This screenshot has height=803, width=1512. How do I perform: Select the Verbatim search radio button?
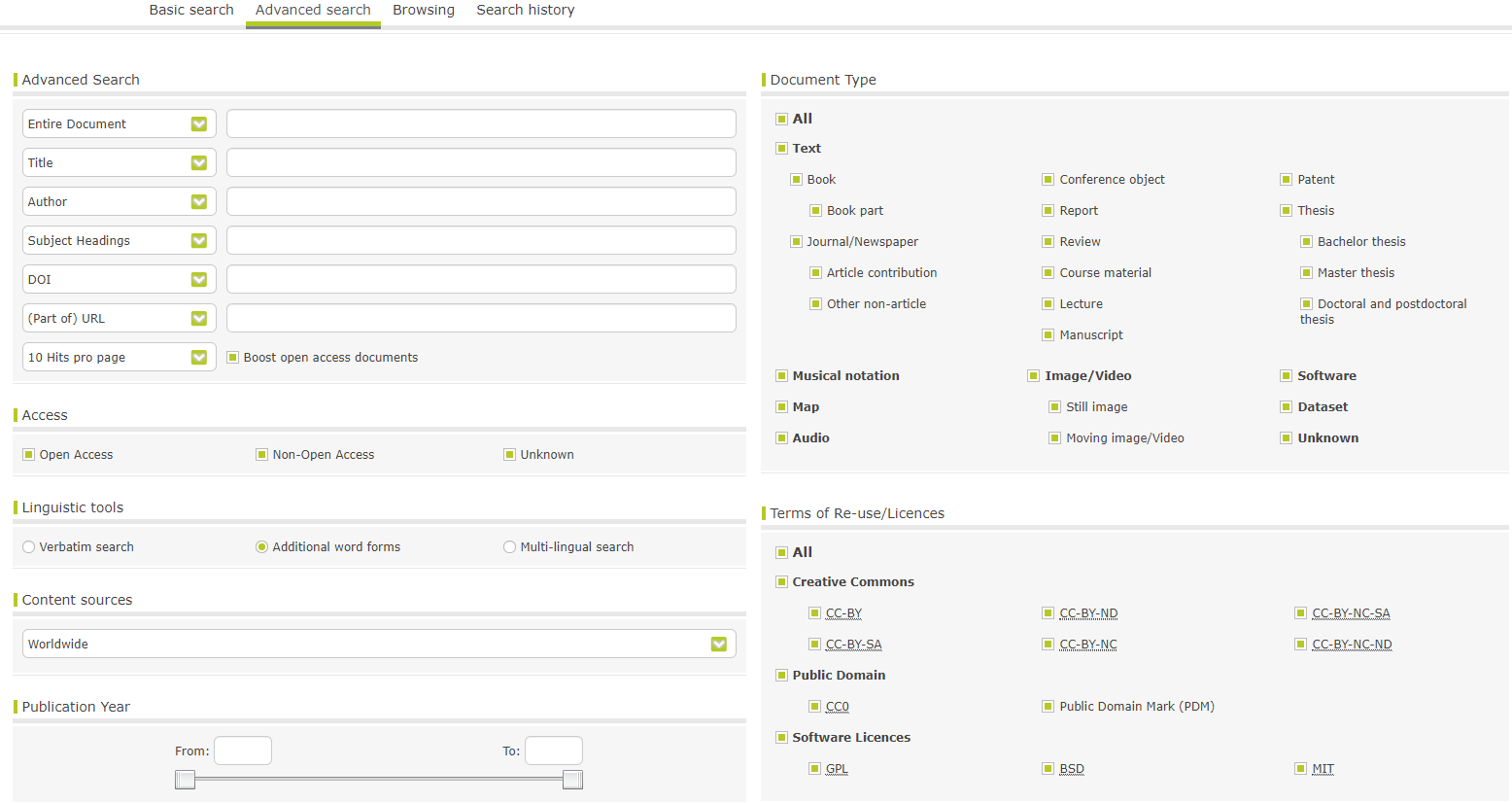(29, 547)
